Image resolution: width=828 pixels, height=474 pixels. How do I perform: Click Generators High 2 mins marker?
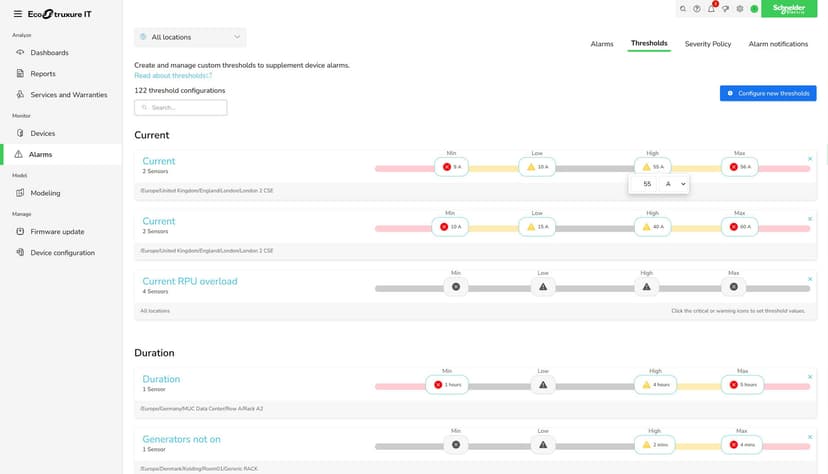tap(655, 445)
